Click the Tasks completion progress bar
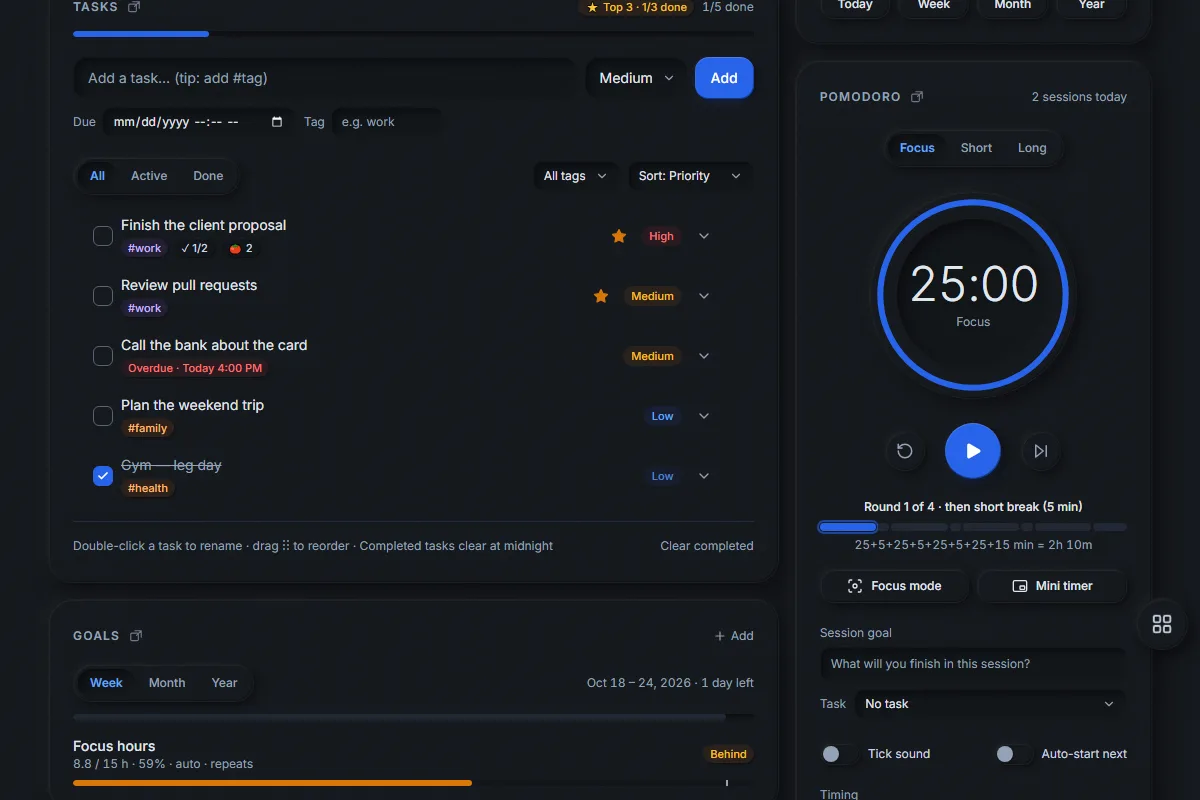The height and width of the screenshot is (800, 1200). point(413,34)
